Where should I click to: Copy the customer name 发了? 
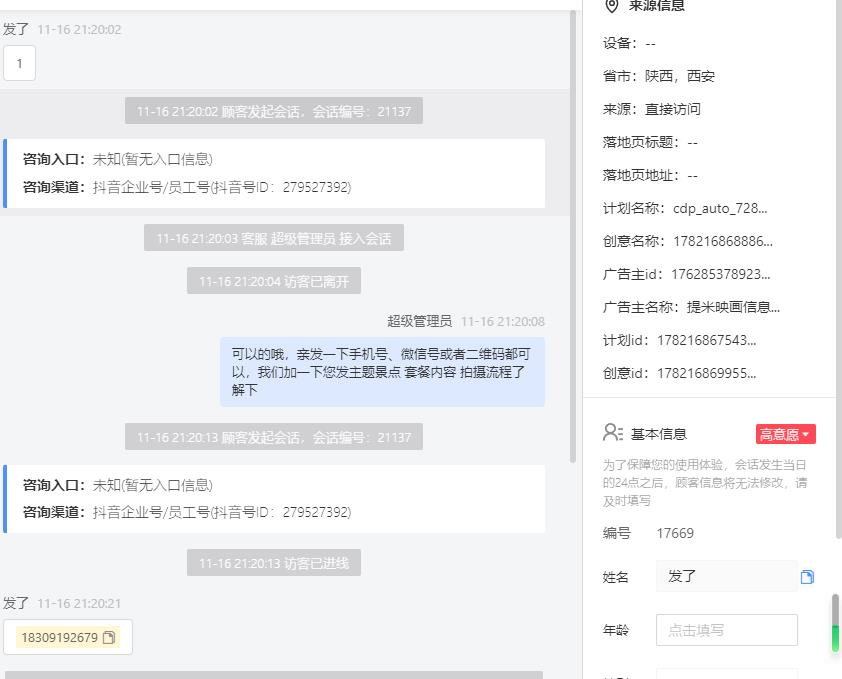click(807, 577)
